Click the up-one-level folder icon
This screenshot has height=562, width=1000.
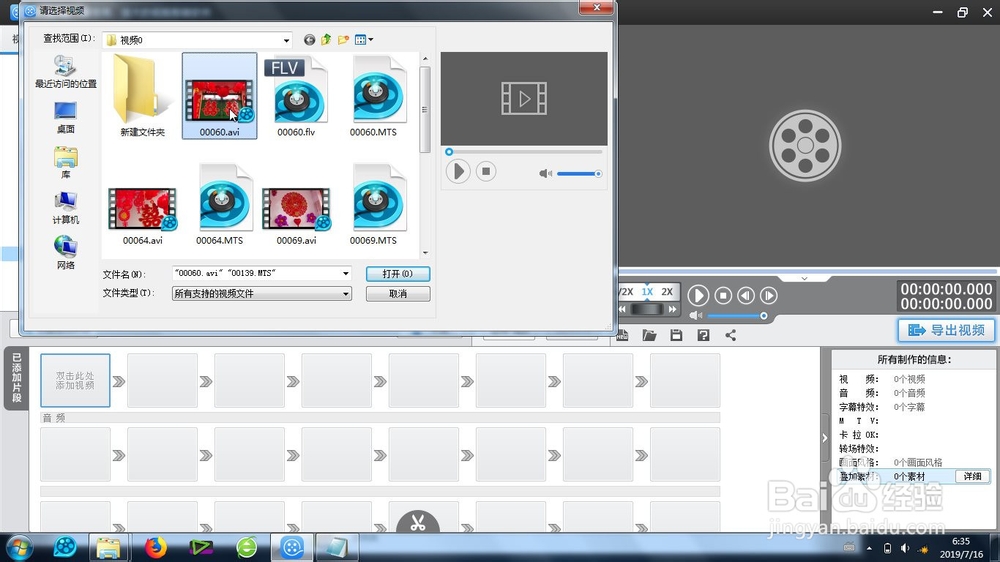326,40
